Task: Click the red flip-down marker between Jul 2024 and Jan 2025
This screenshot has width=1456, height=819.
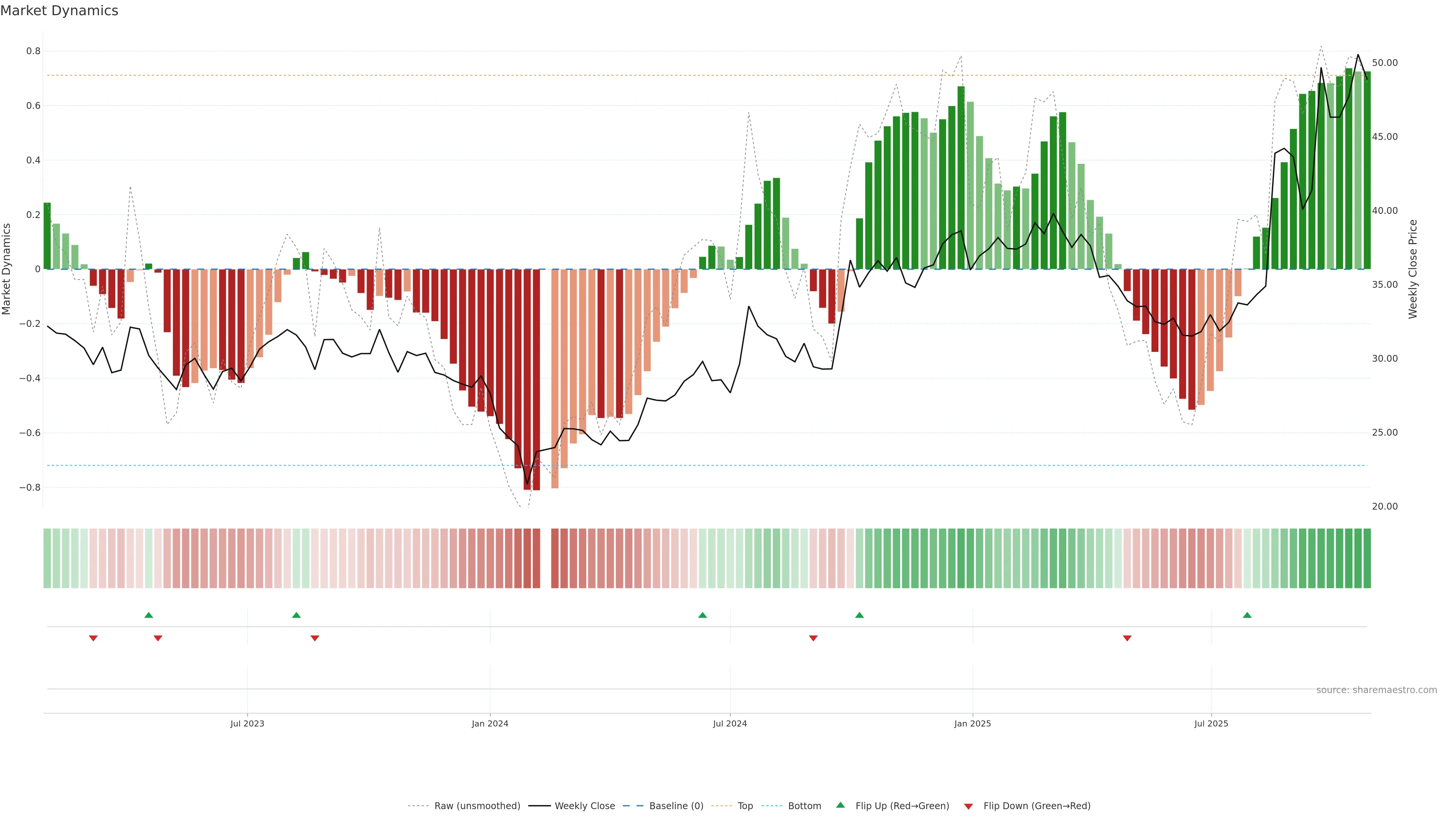Action: pos(813,638)
